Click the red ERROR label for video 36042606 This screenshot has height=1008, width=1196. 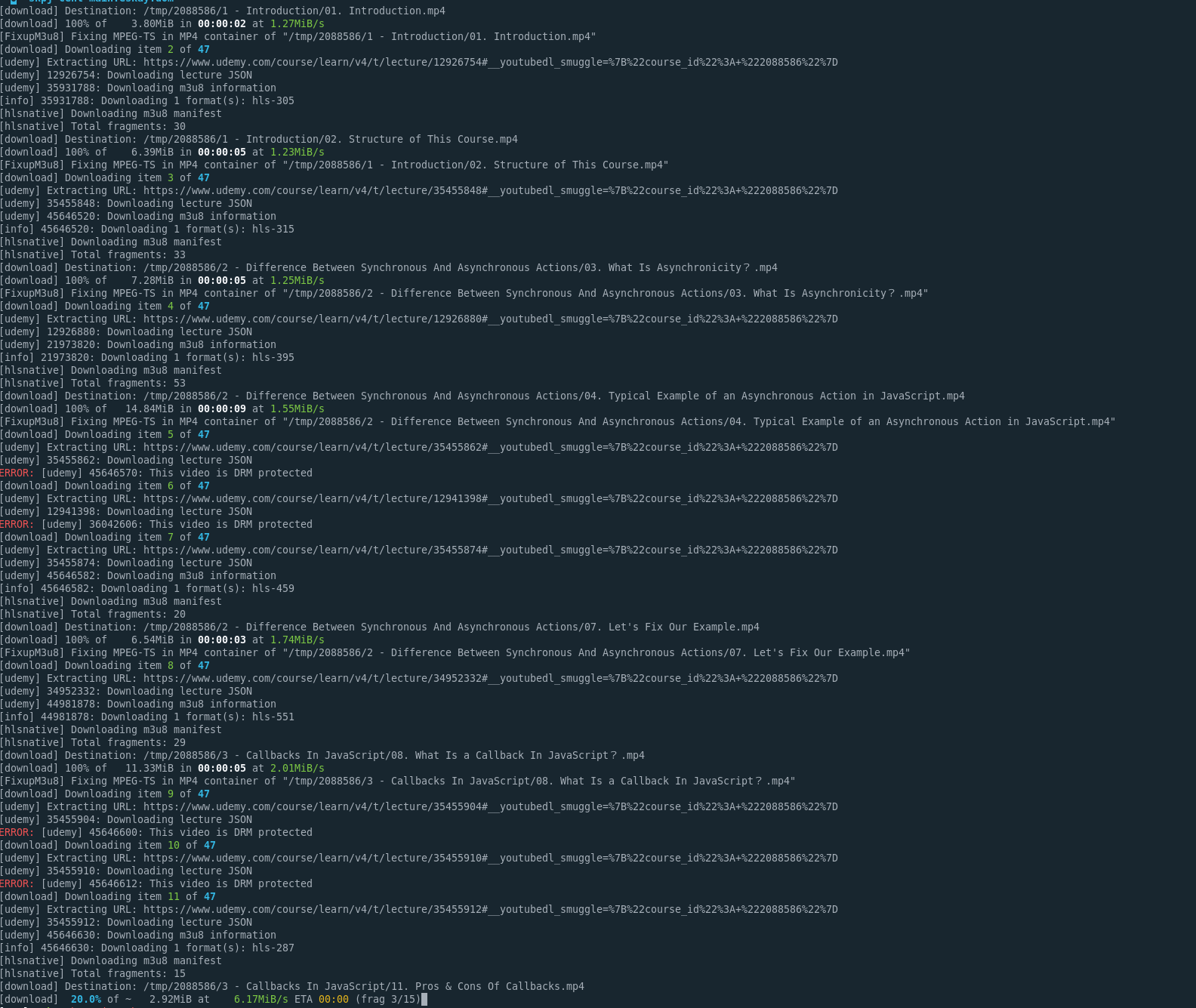click(17, 524)
